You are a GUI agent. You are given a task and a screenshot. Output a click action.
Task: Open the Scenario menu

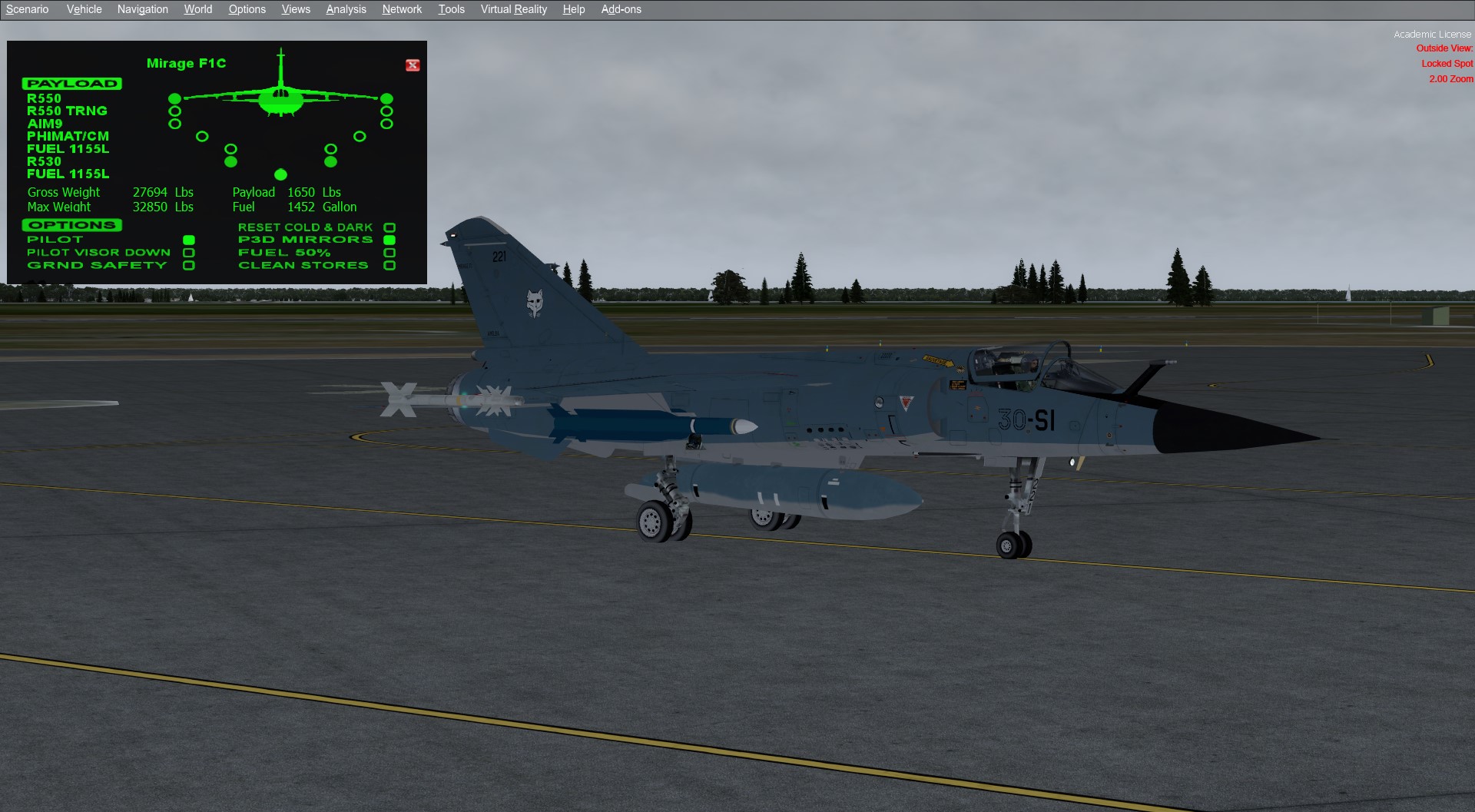pyautogui.click(x=27, y=9)
